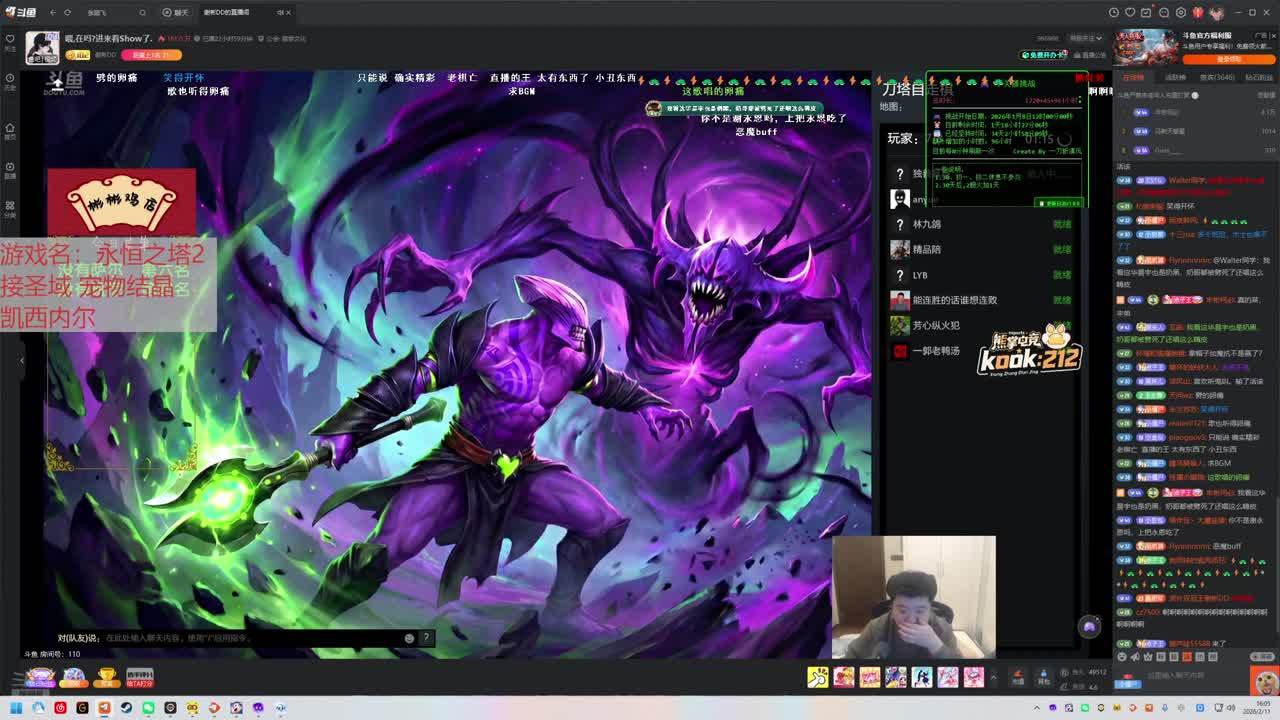Click the refresh page icon
Image resolution: width=1280 pixels, height=720 pixels.
pos(68,12)
